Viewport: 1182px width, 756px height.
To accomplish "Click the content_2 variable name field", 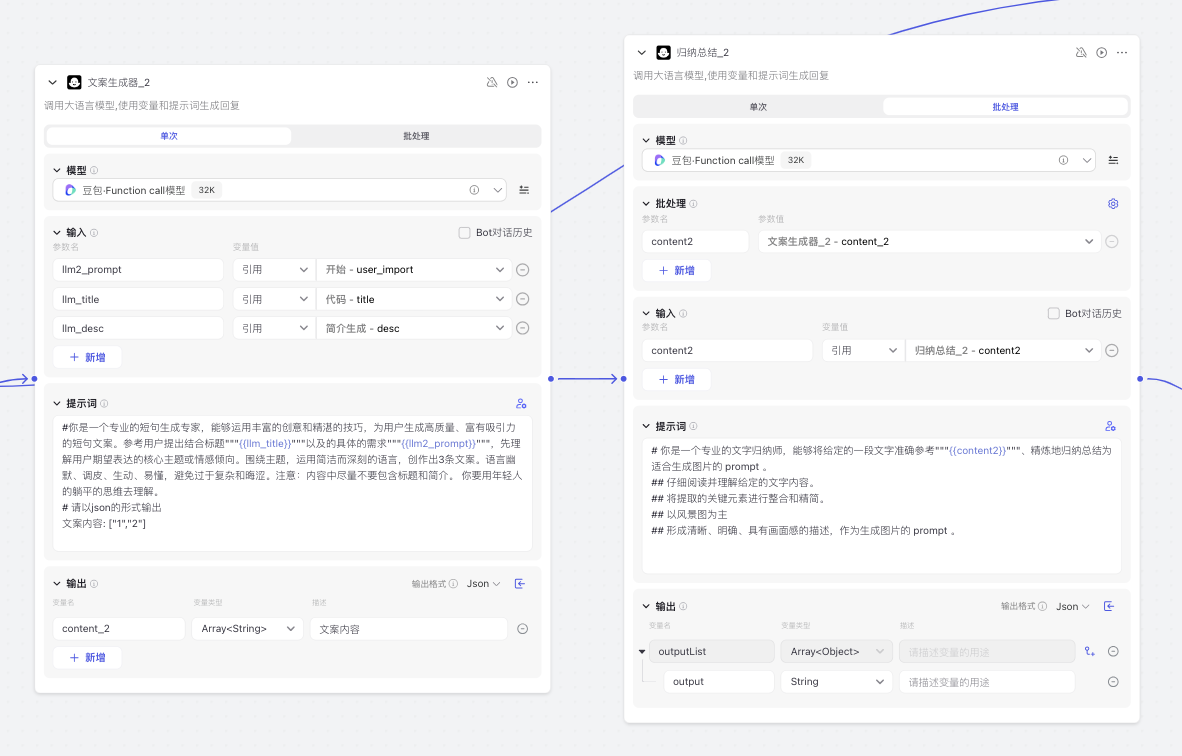I will tap(119, 629).
